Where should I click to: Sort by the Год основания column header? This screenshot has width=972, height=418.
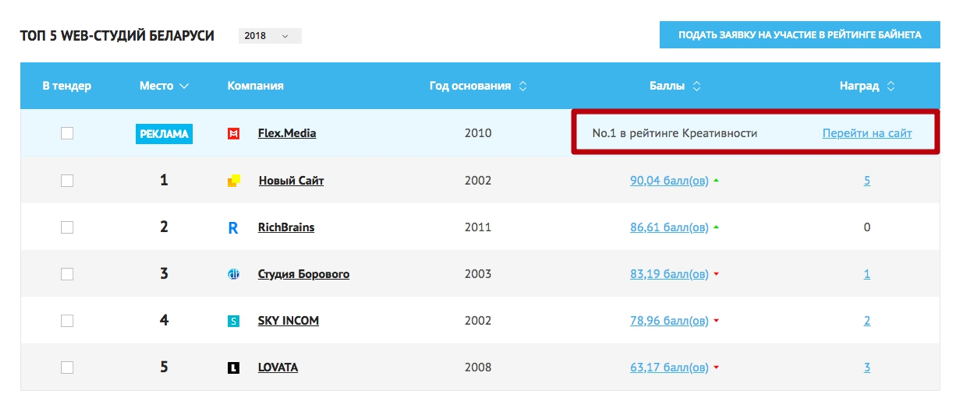[478, 86]
